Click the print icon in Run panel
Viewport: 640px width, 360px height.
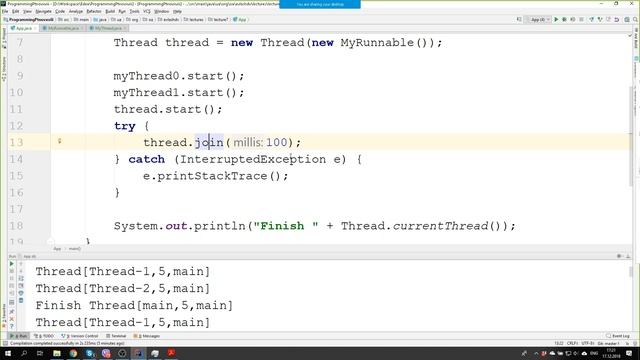click(x=21, y=293)
